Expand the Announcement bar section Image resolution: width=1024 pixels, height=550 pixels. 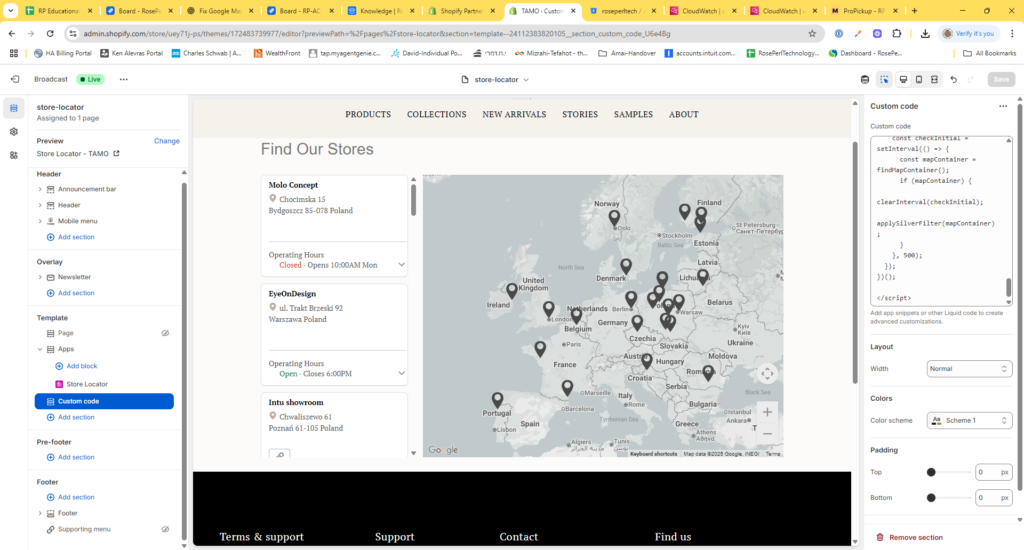[40, 189]
